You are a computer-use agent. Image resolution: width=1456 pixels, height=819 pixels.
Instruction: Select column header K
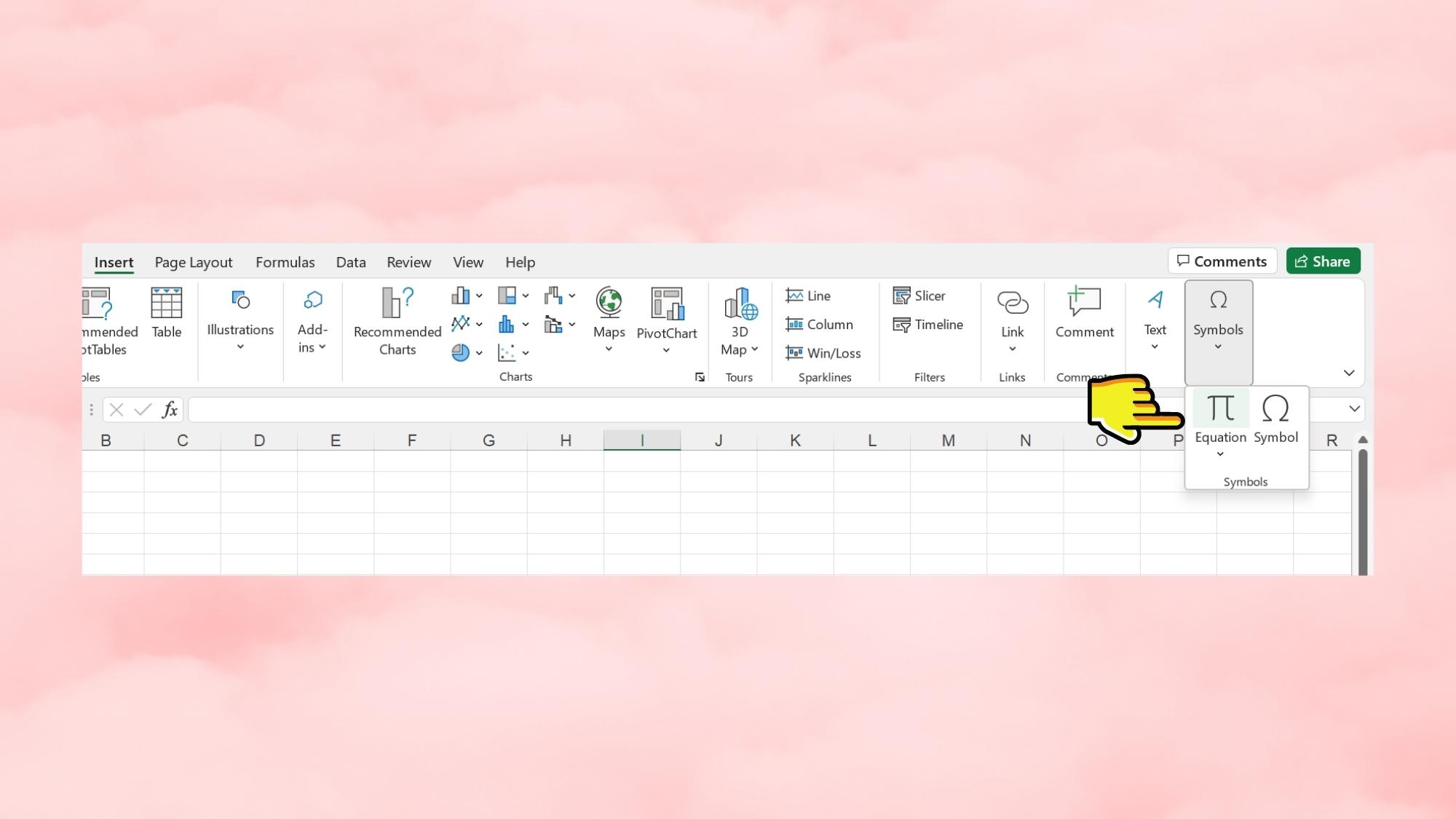point(795,440)
